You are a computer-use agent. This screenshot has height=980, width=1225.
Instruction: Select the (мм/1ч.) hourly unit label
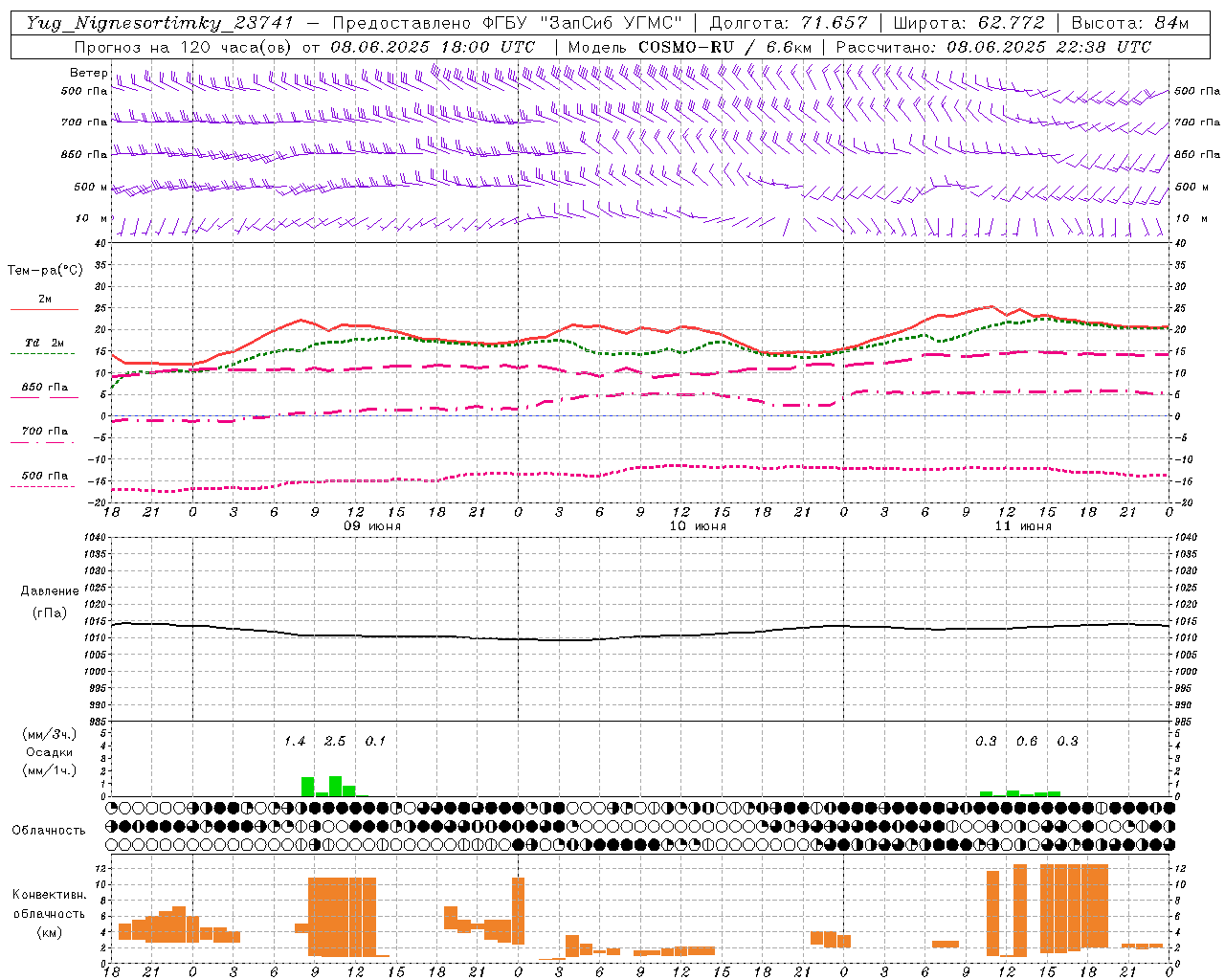coord(49,769)
